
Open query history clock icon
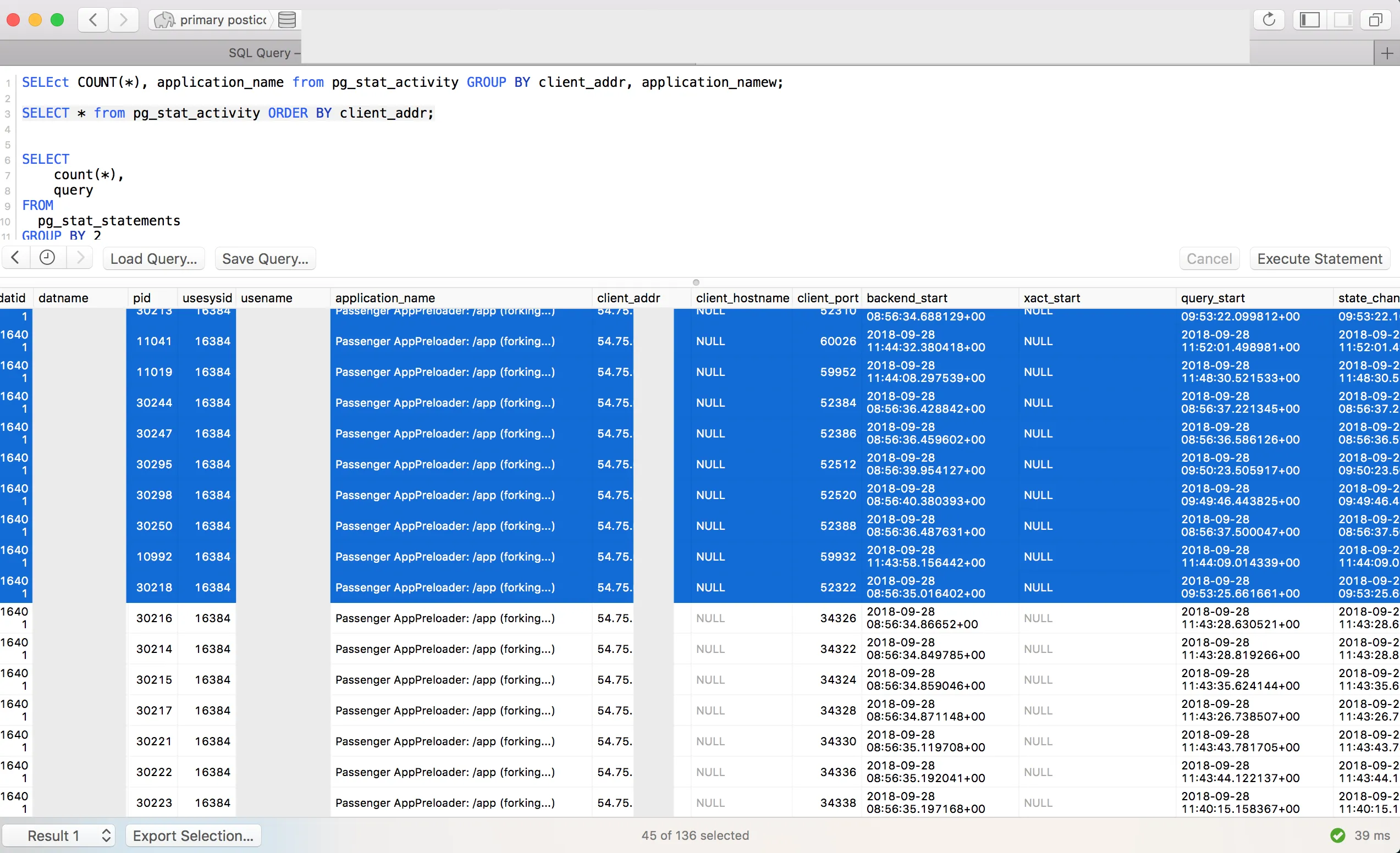[47, 258]
